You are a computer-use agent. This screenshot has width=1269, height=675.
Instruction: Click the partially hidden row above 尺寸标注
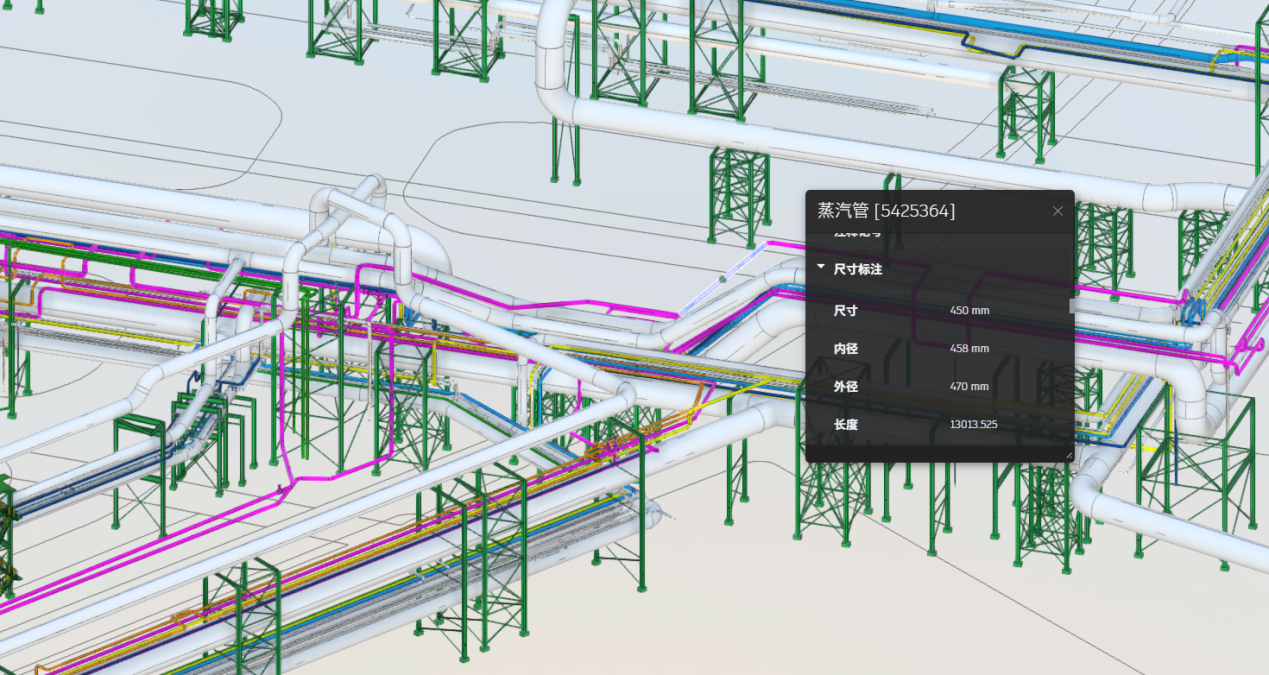[858, 234]
